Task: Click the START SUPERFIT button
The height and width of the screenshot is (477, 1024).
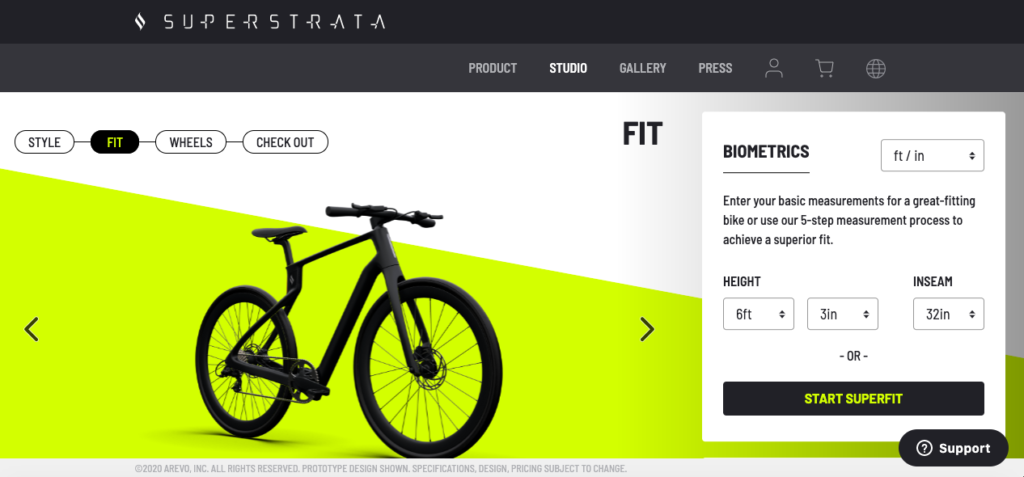Action: (853, 399)
